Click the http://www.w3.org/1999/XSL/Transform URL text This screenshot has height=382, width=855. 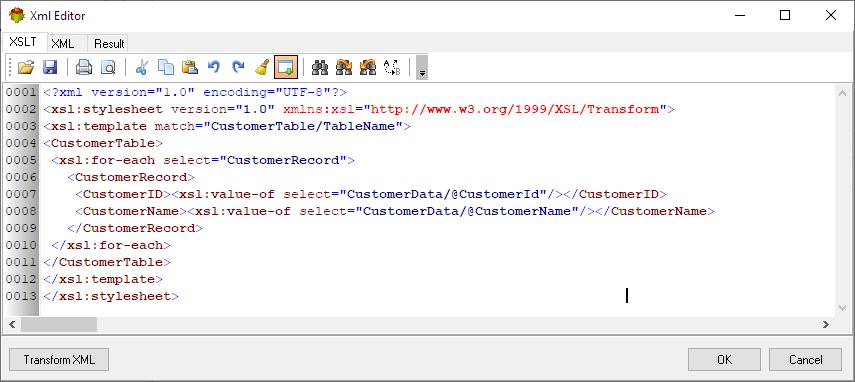coord(515,109)
